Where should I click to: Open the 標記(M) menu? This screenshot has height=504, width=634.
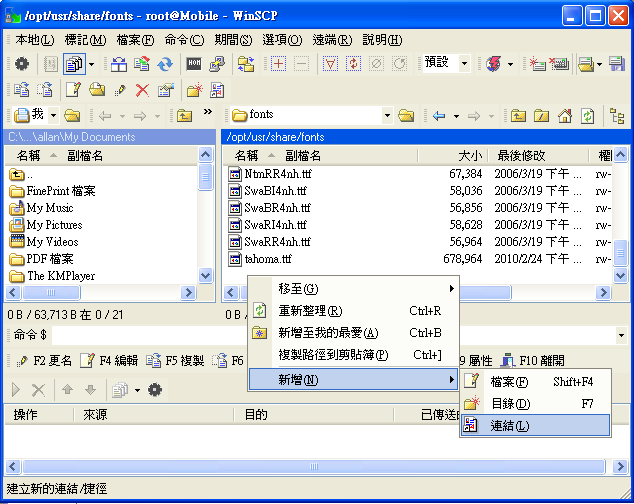pos(85,40)
